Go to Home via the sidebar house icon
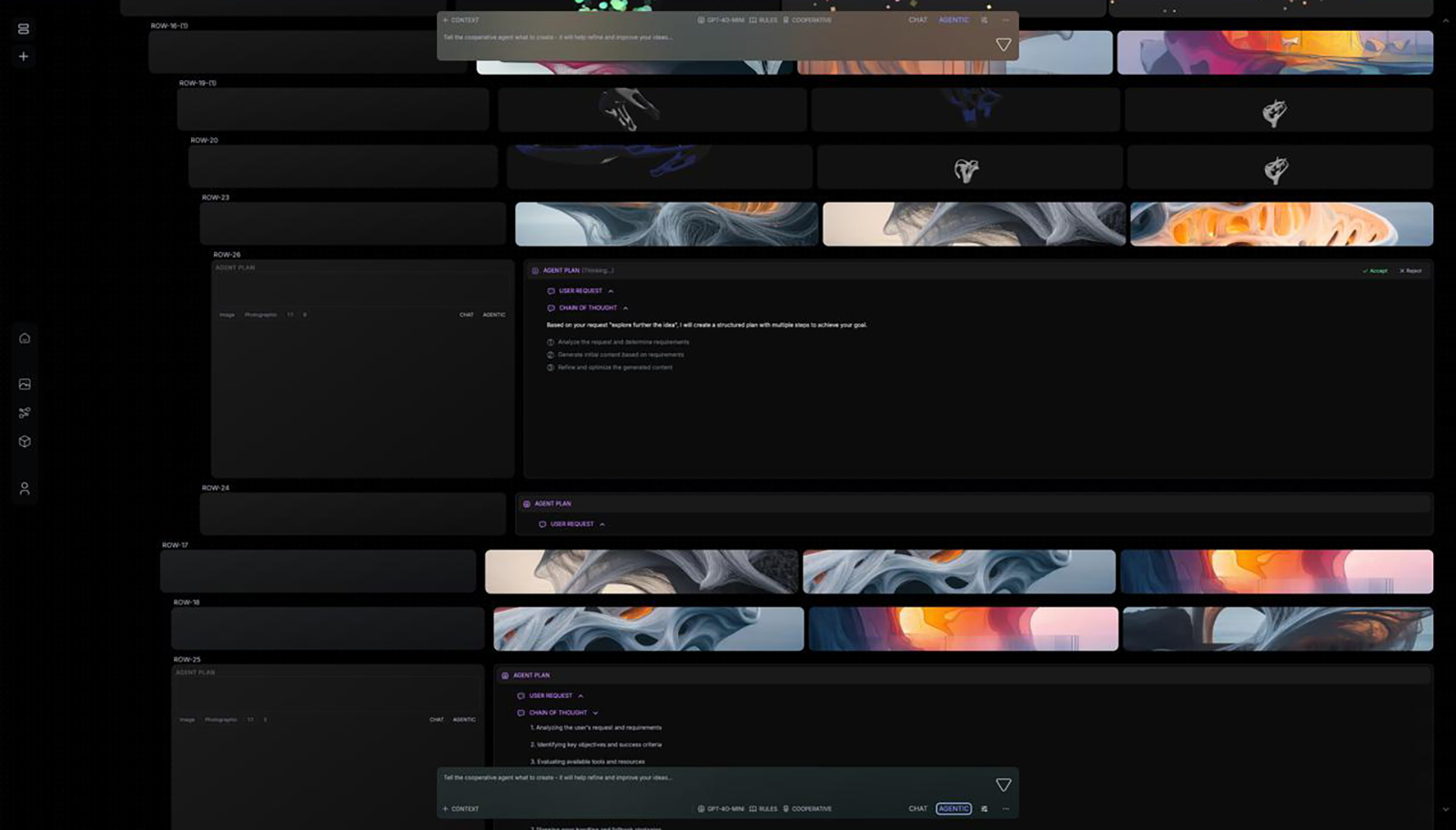This screenshot has width=1456, height=830. [x=25, y=339]
